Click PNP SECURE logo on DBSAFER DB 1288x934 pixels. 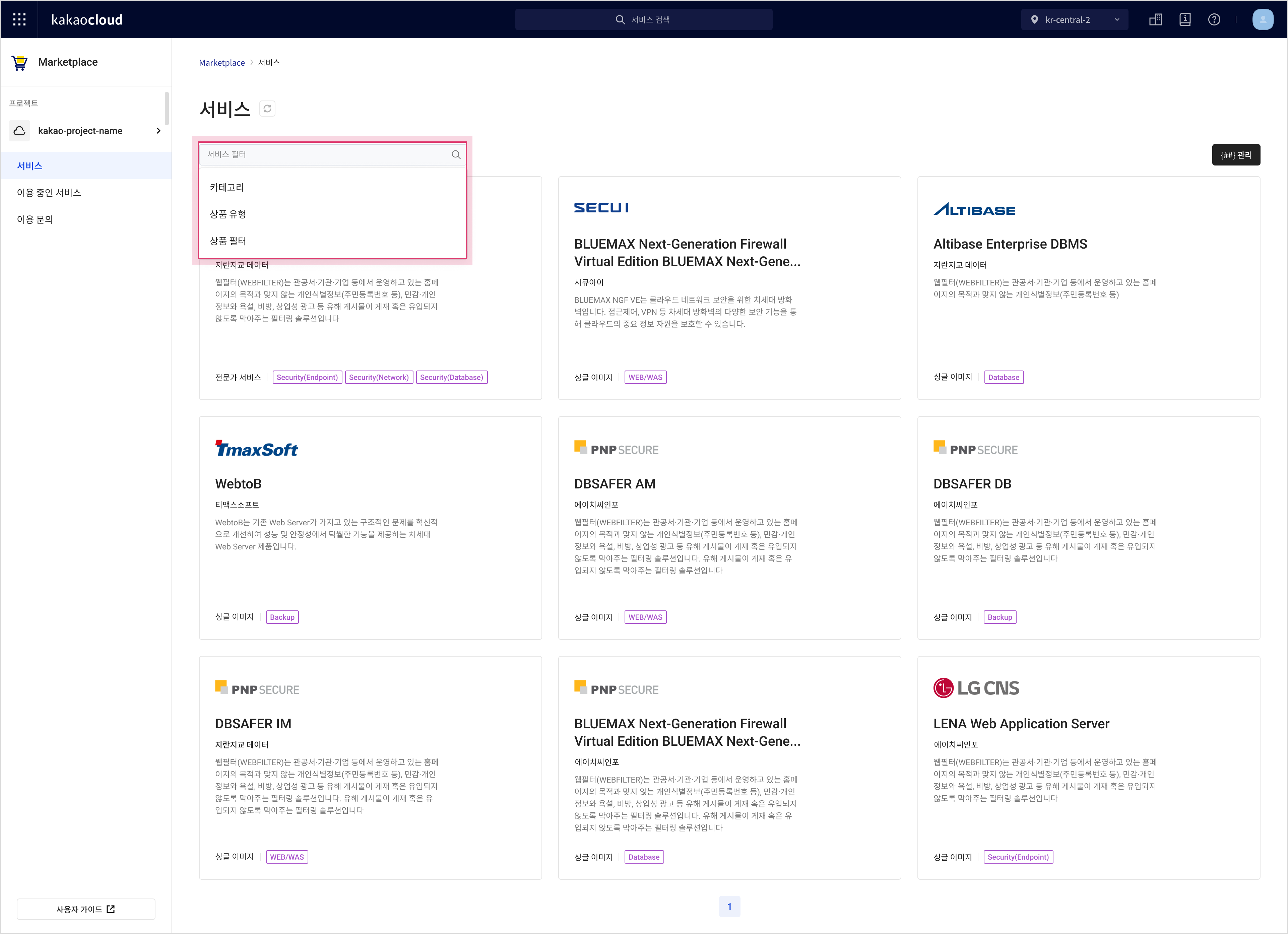click(975, 449)
